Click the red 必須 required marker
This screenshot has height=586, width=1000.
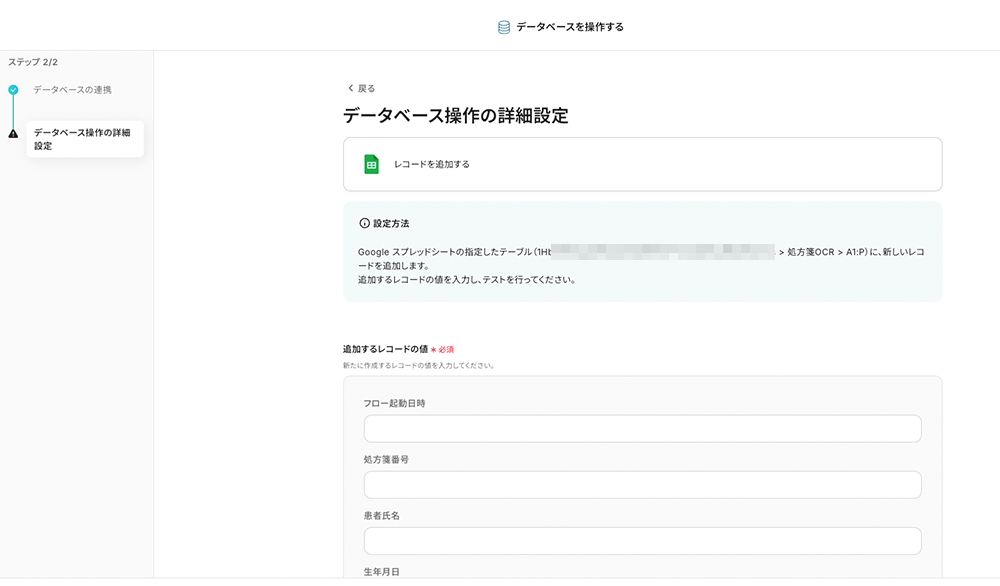point(446,350)
